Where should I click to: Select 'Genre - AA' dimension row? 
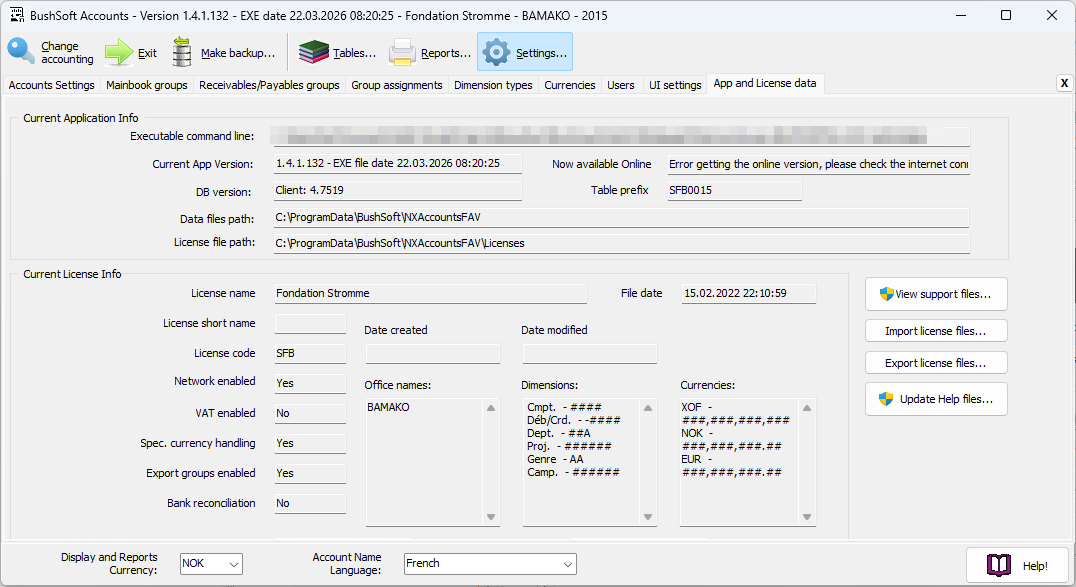click(555, 459)
